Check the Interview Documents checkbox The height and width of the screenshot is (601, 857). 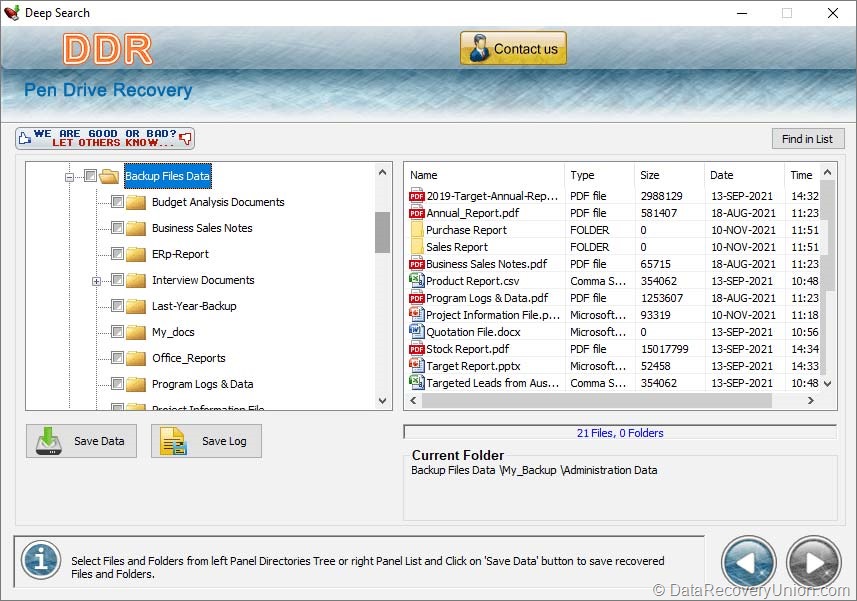click(117, 280)
